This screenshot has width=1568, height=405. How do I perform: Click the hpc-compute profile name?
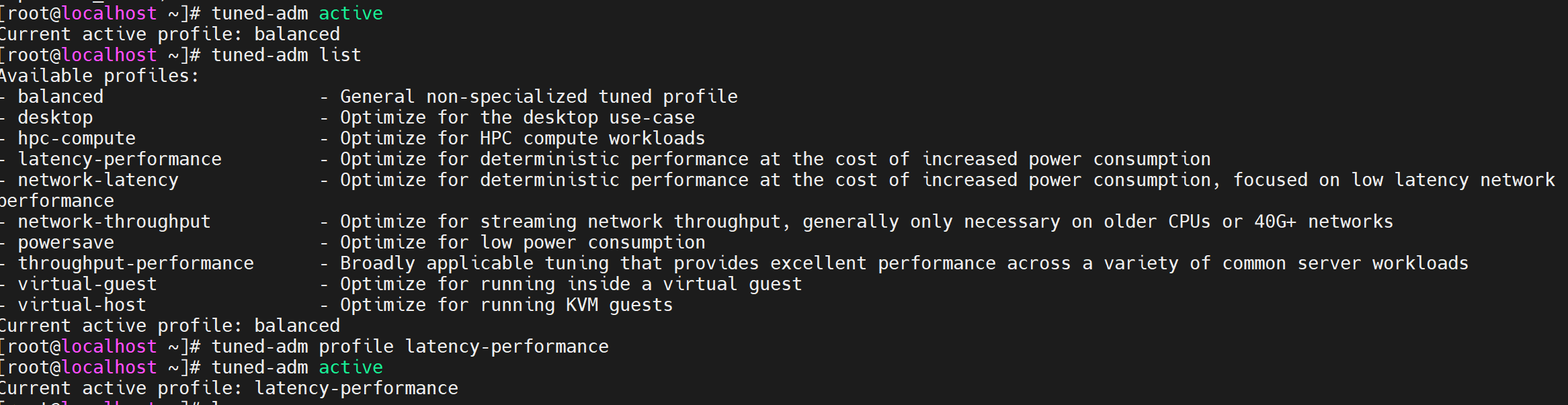[x=77, y=138]
